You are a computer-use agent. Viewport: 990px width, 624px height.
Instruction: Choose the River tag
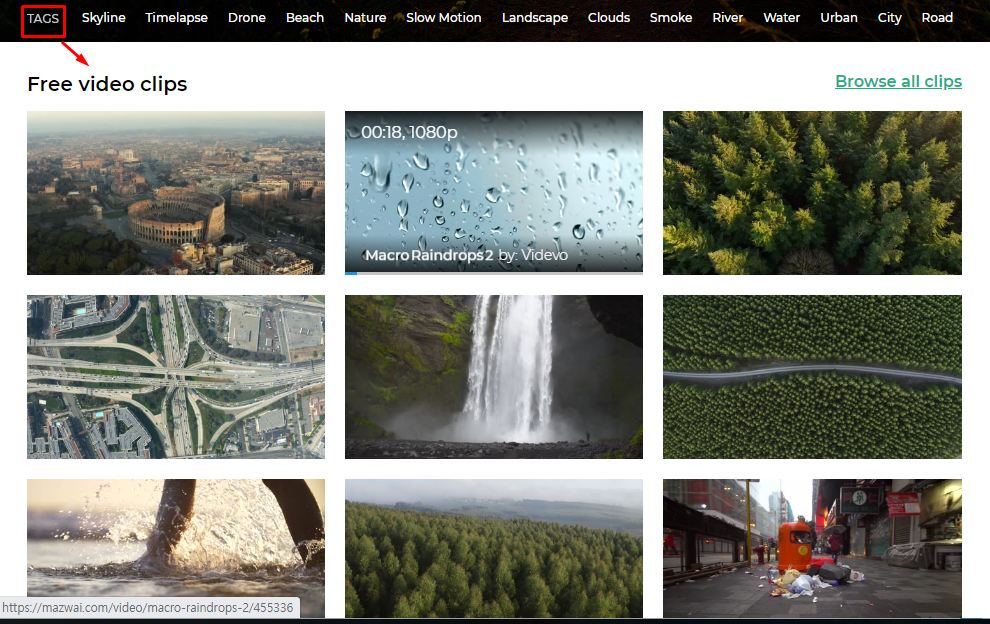coord(727,18)
